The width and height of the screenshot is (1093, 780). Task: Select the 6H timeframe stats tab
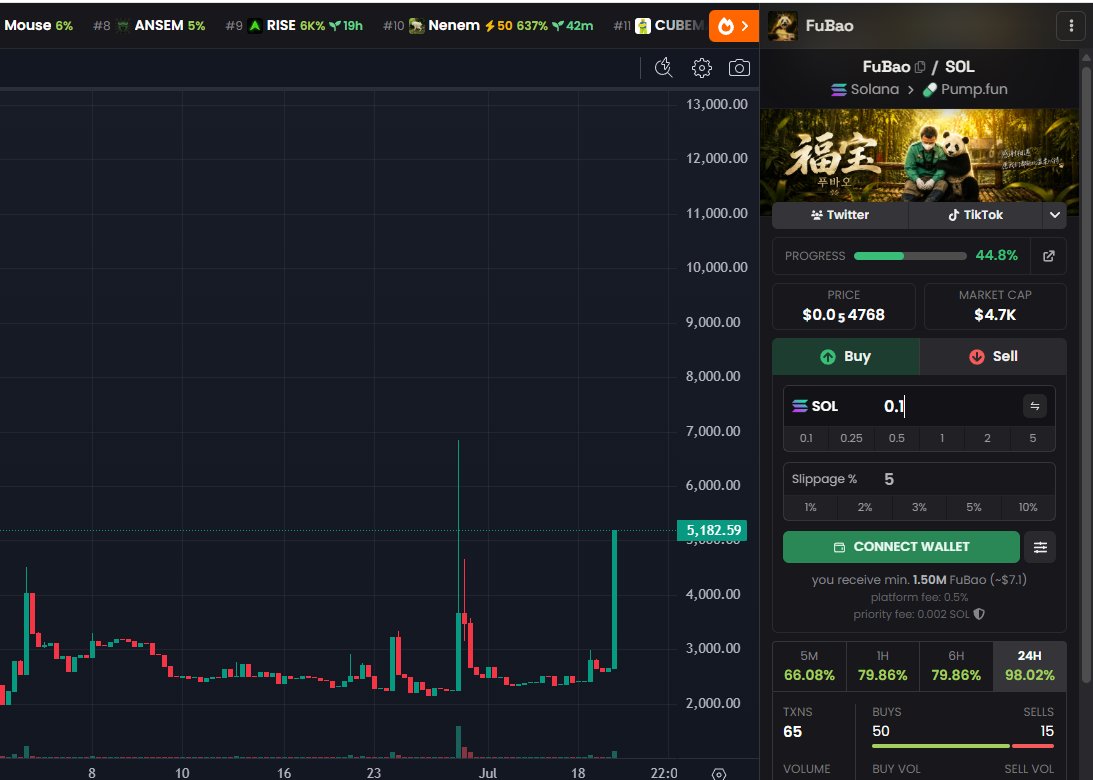click(956, 666)
